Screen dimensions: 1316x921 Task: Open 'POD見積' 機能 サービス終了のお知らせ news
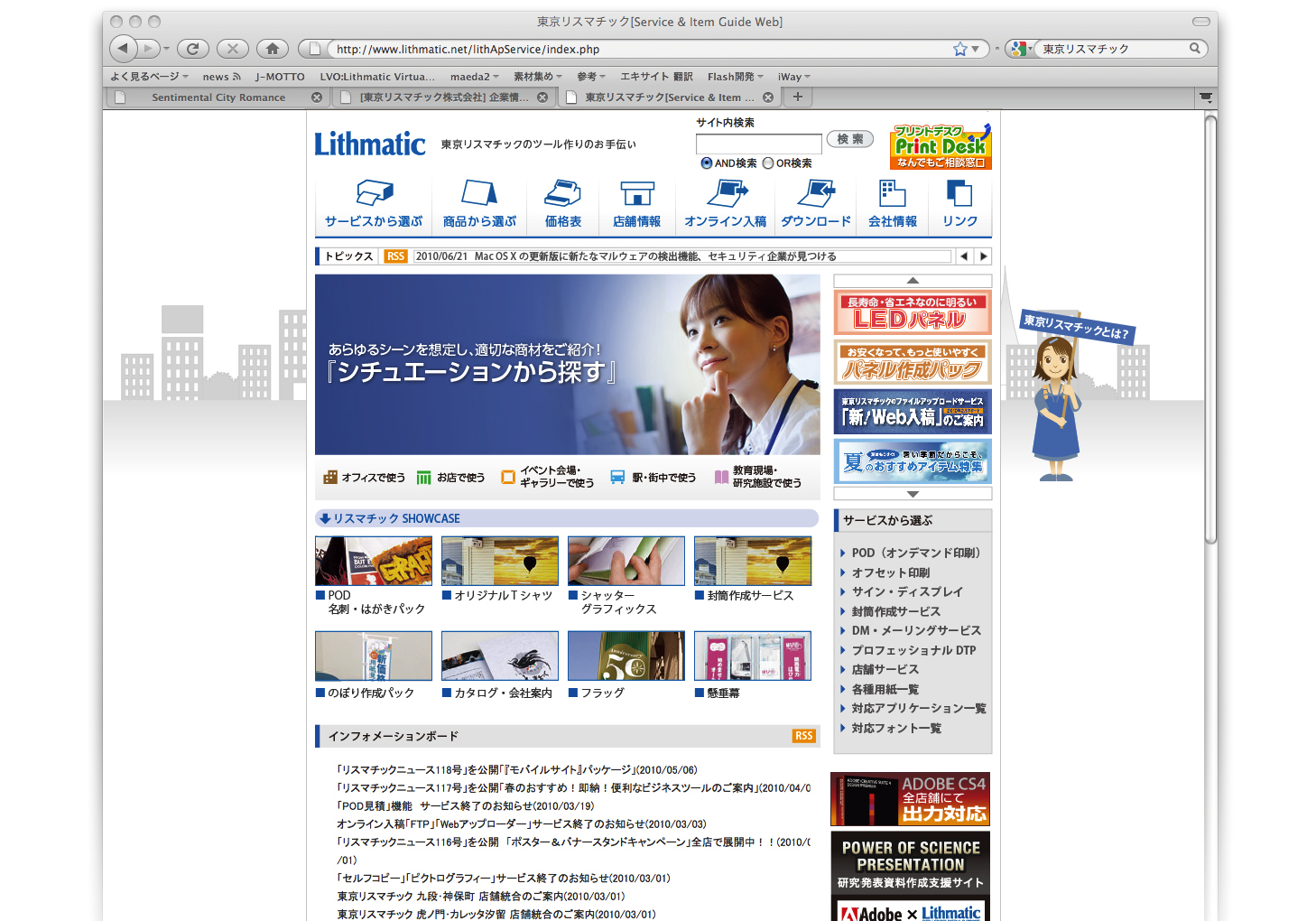[x=466, y=805]
